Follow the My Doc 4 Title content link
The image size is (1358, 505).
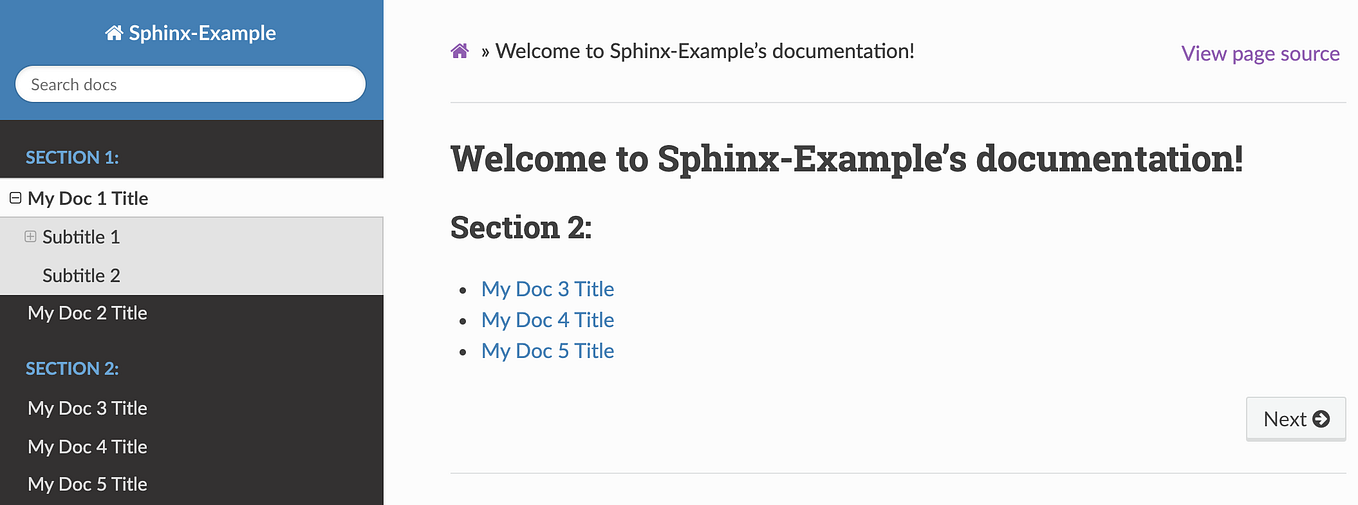(547, 320)
